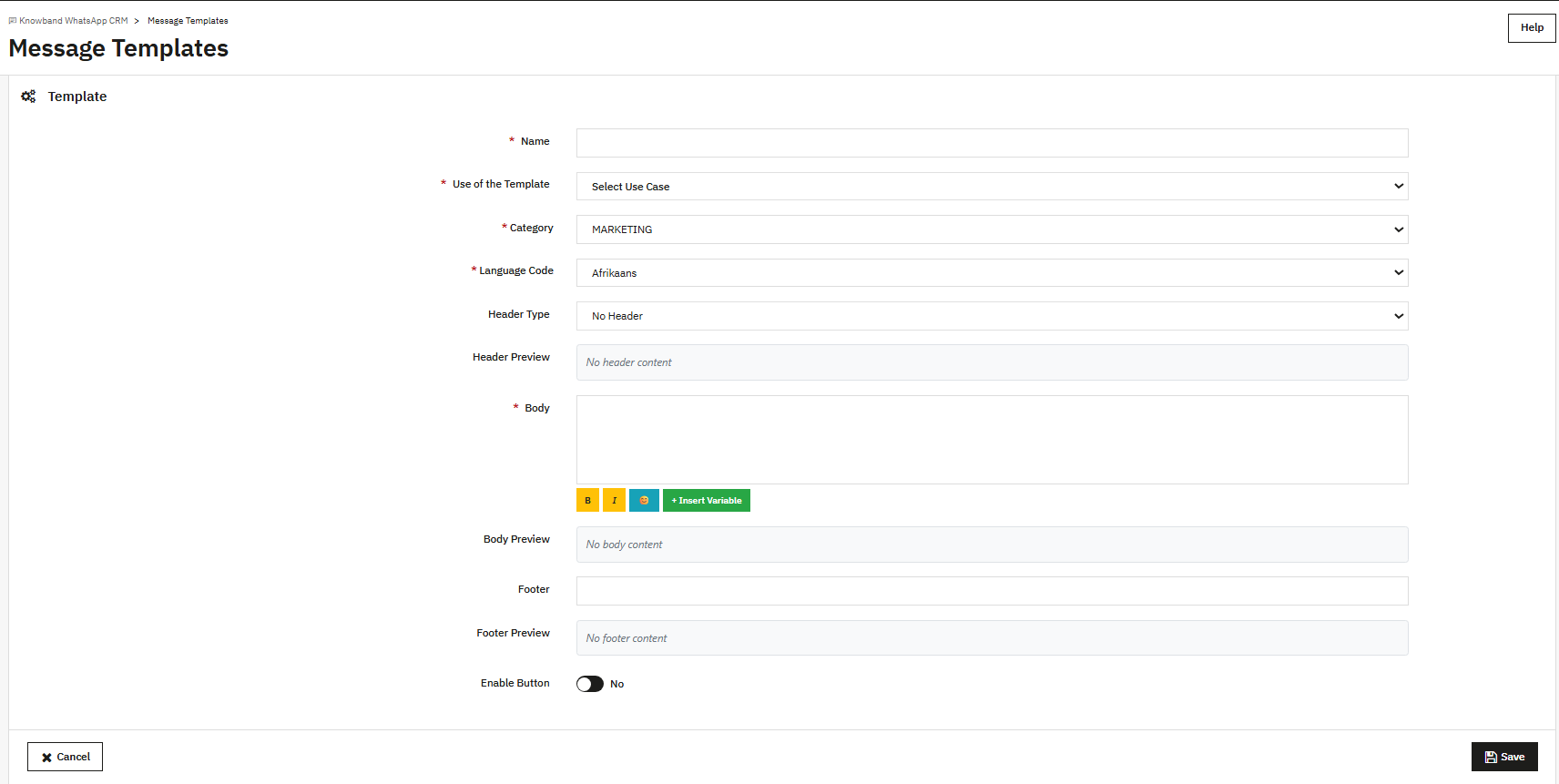Open the Category dropdown showing MARKETING

992,229
